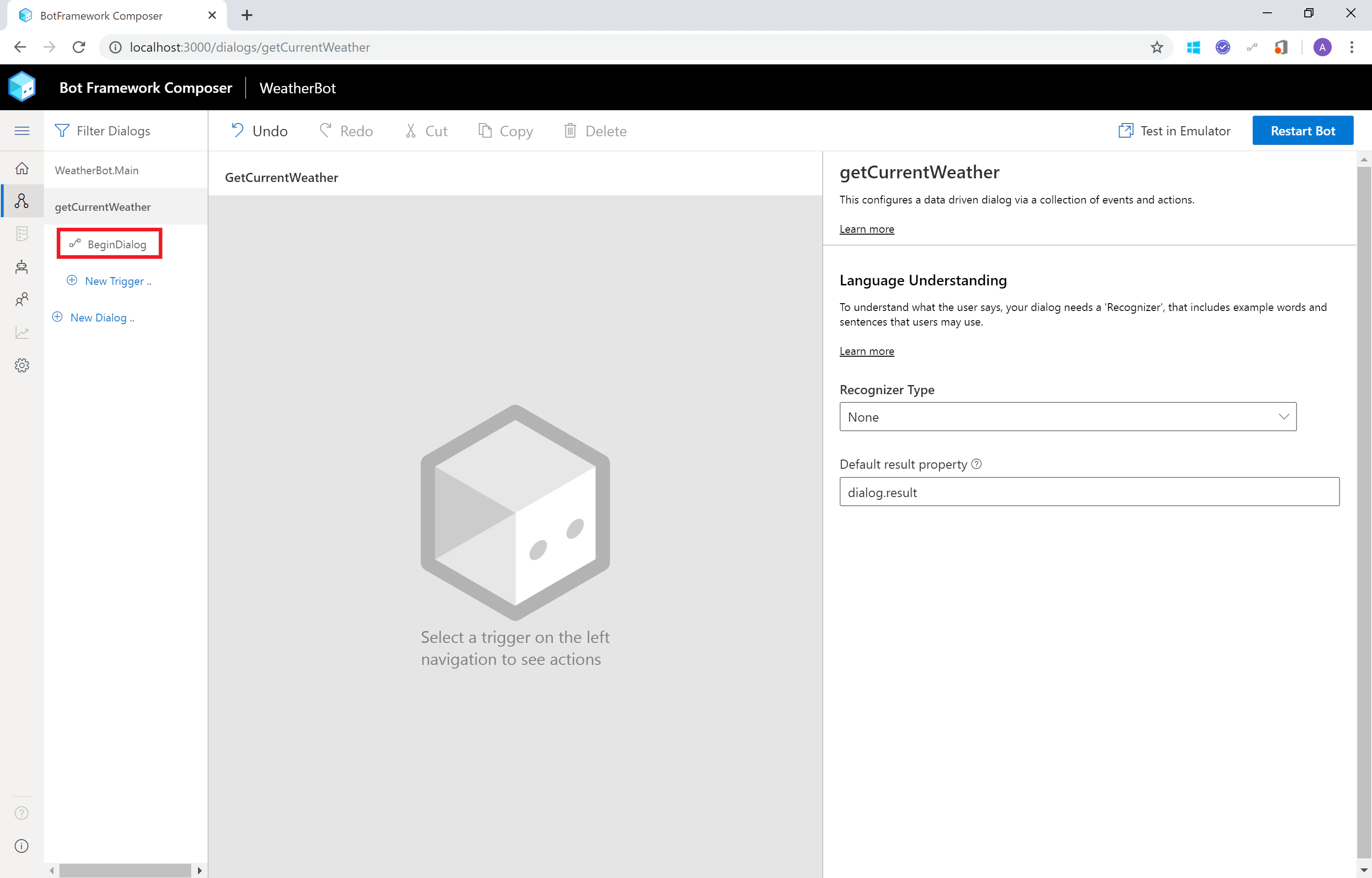Open the Settings gear in the sidebar
Viewport: 1372px width, 878px height.
coord(21,365)
